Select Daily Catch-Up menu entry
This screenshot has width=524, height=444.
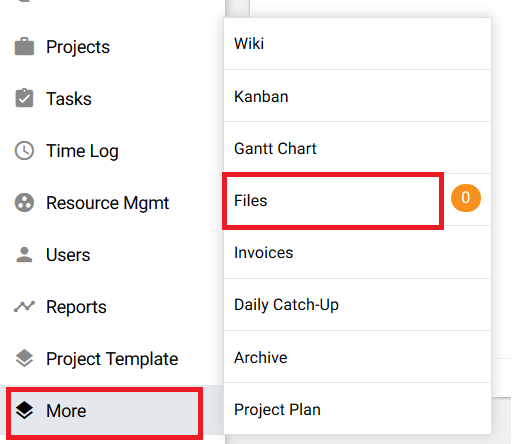(357, 304)
